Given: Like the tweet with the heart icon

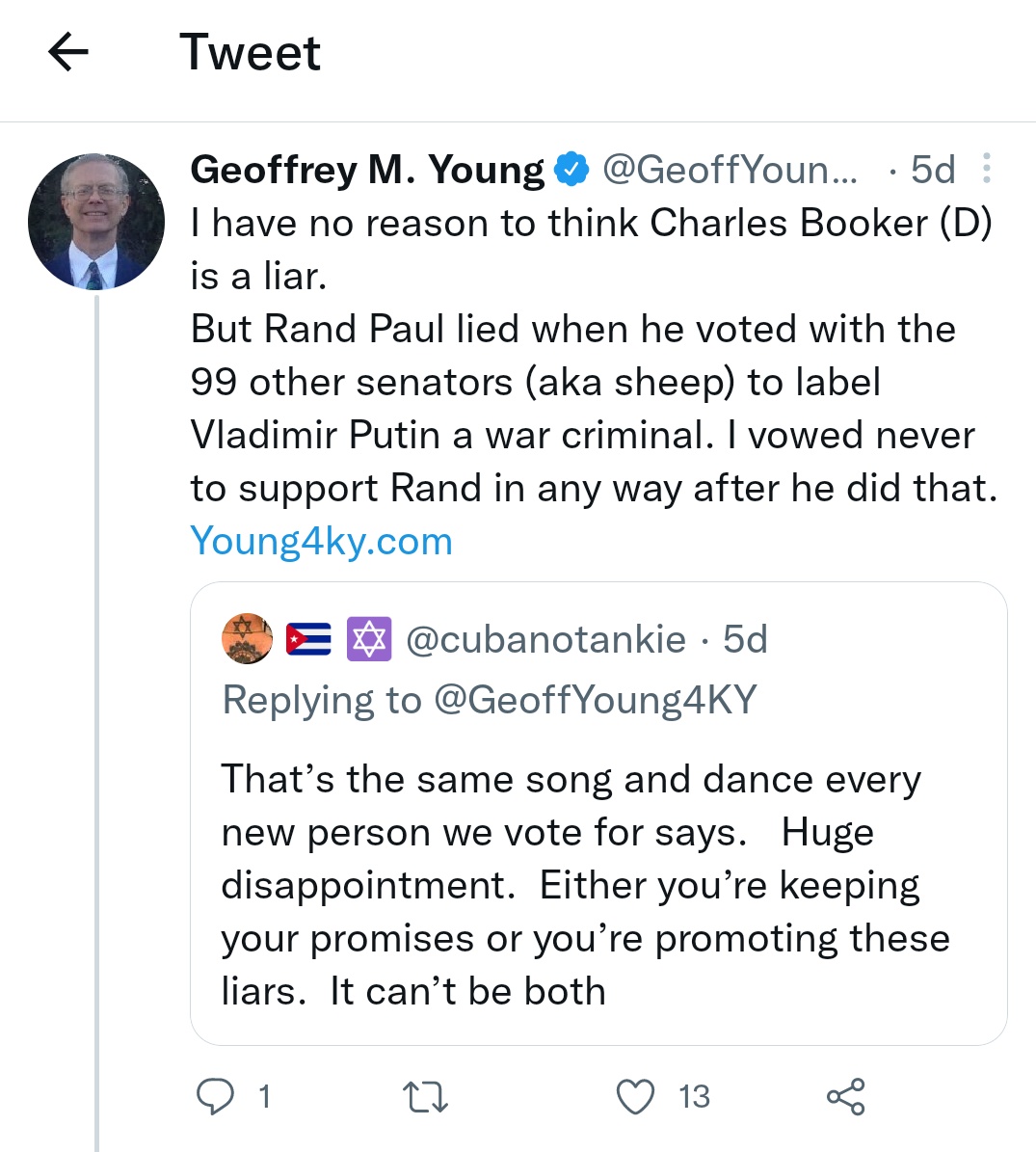Looking at the screenshot, I should pos(634,1097).
